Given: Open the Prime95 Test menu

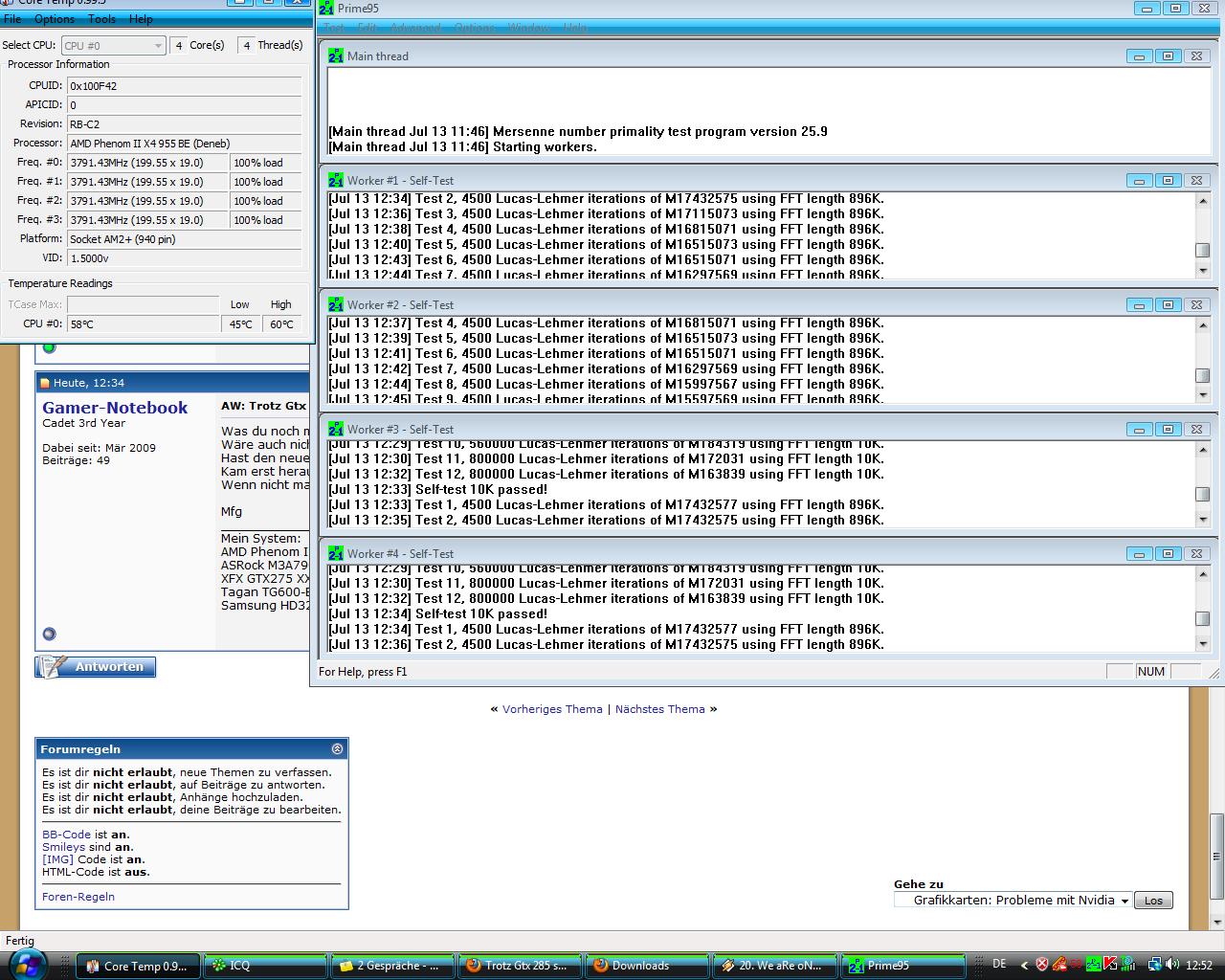Looking at the screenshot, I should tap(333, 28).
